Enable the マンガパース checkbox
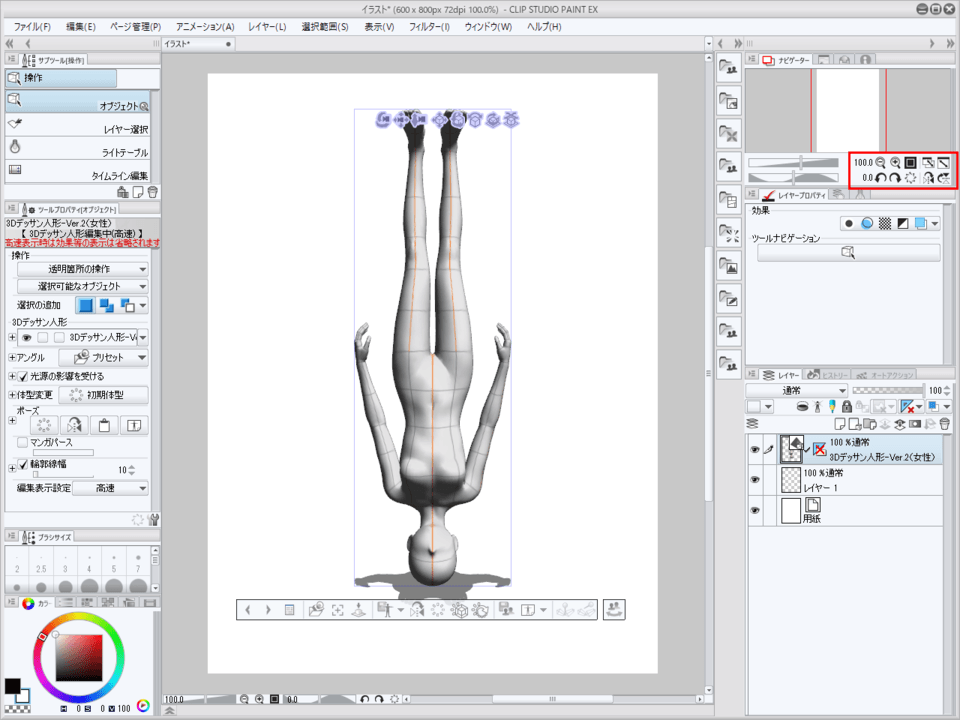 [23, 441]
